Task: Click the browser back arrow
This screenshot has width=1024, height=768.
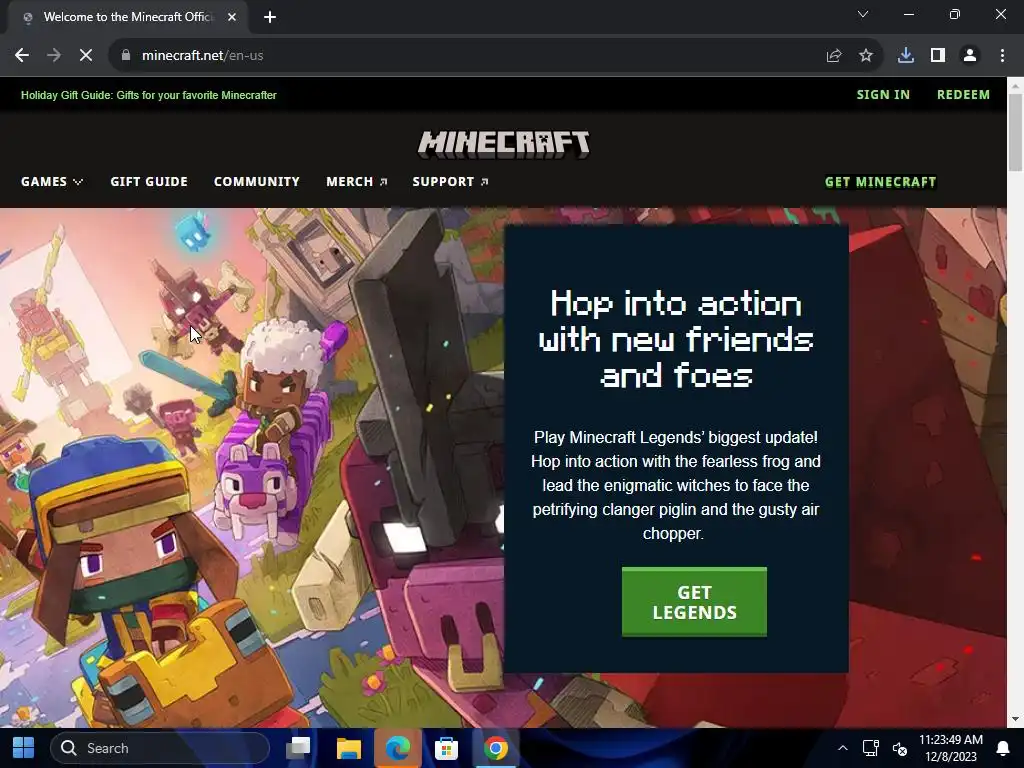Action: 22,56
